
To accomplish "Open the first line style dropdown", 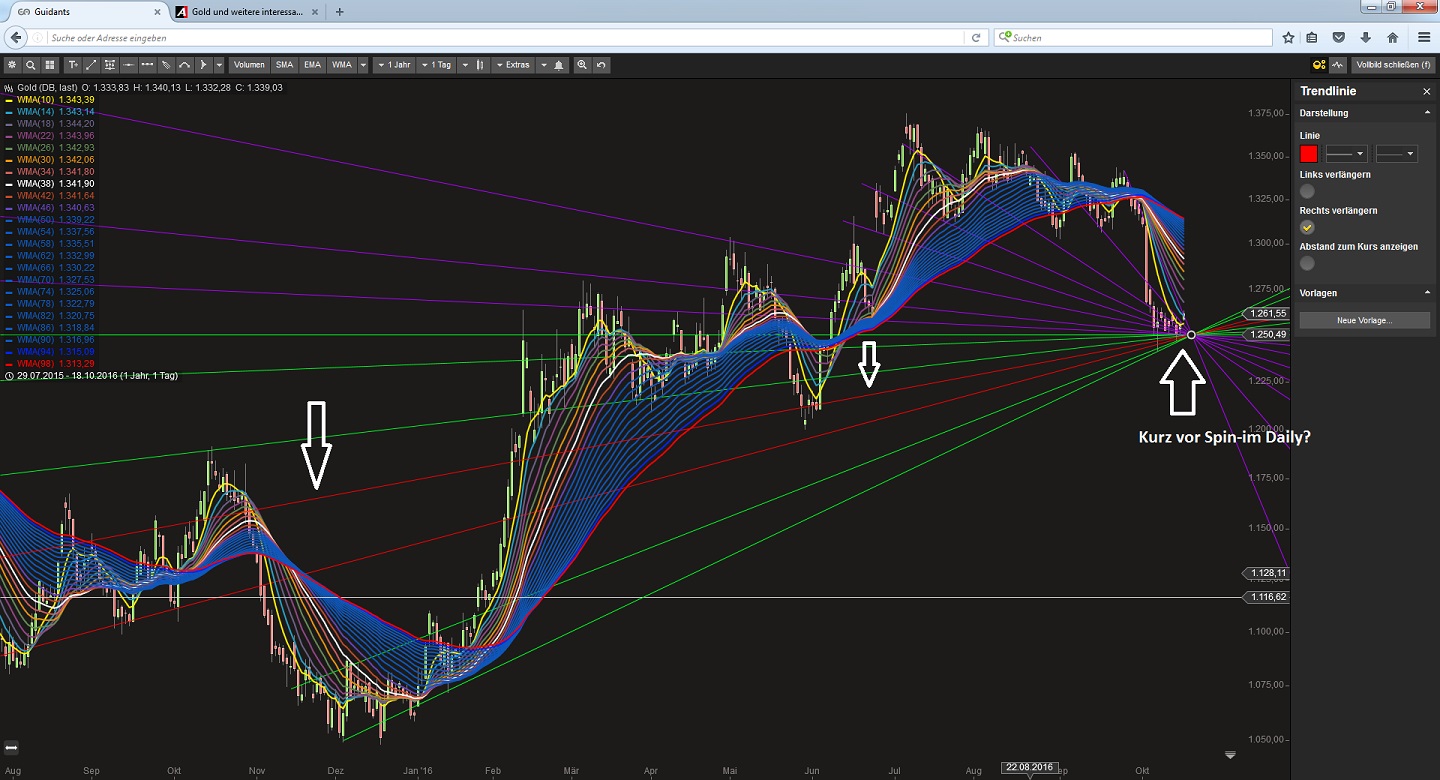I will (x=1346, y=154).
